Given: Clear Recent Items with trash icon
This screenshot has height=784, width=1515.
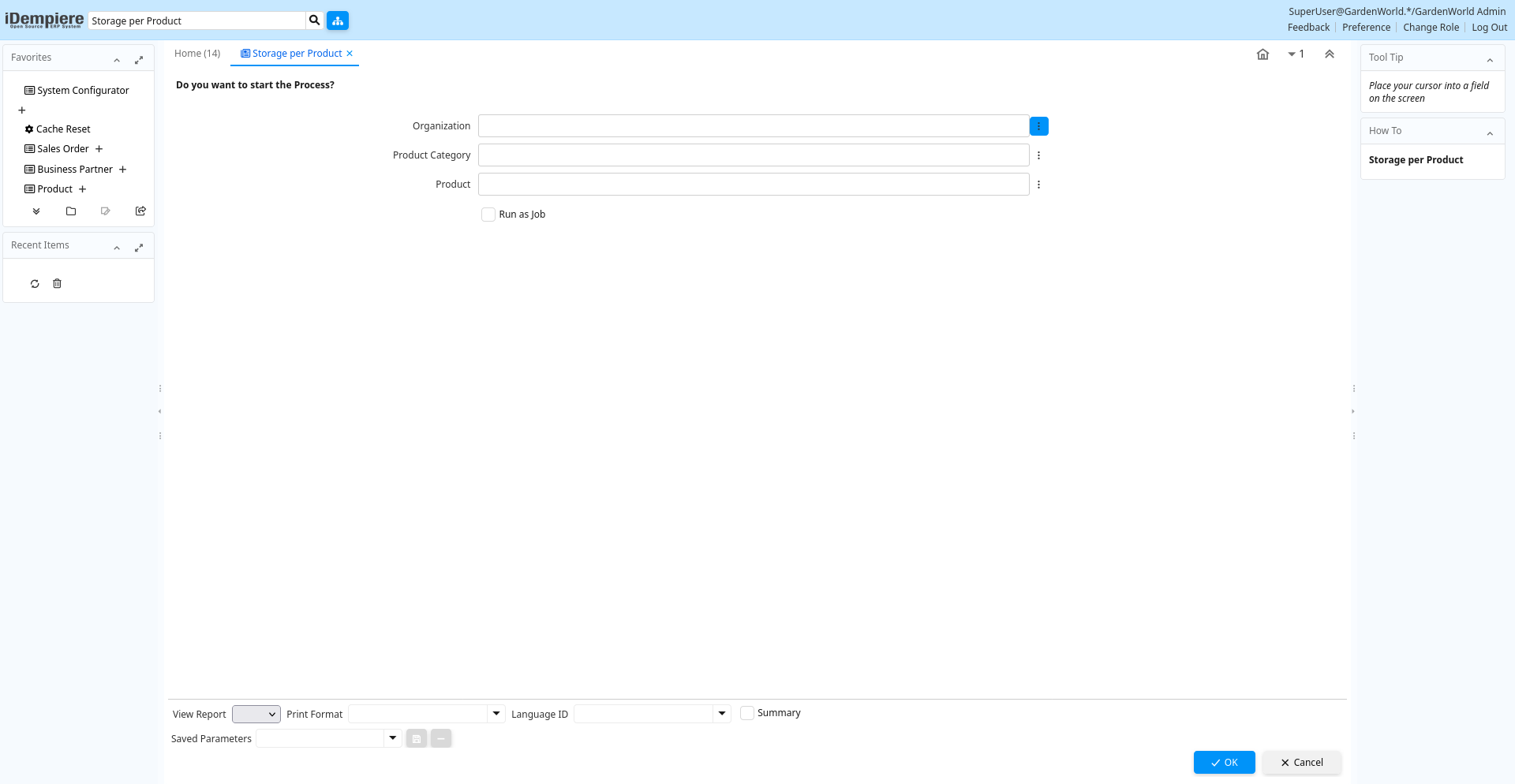Looking at the screenshot, I should pyautogui.click(x=57, y=284).
